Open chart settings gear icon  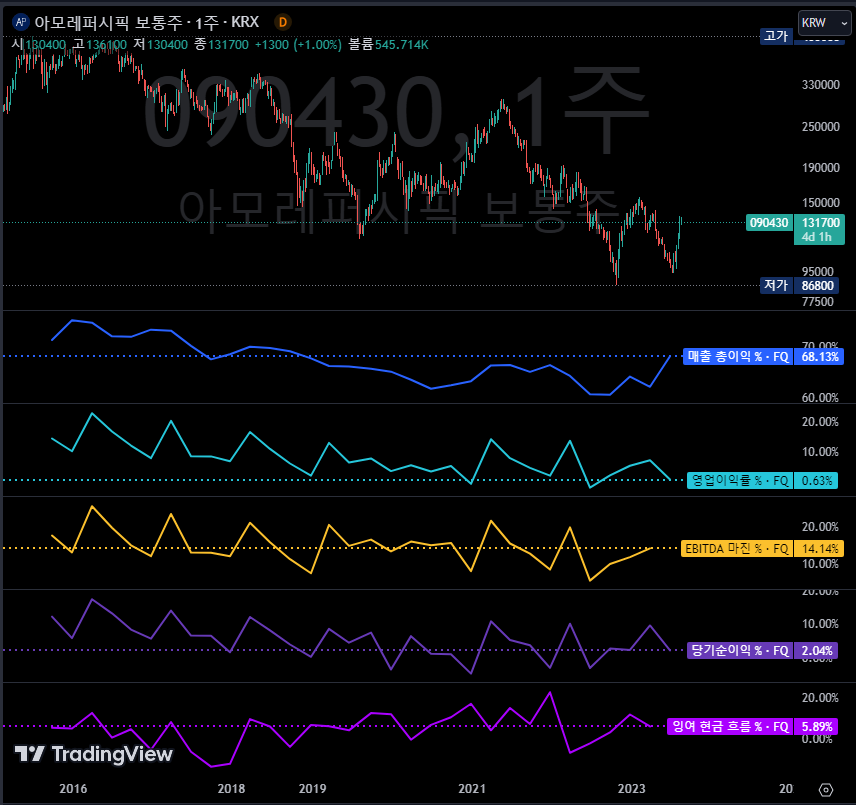coord(826,789)
